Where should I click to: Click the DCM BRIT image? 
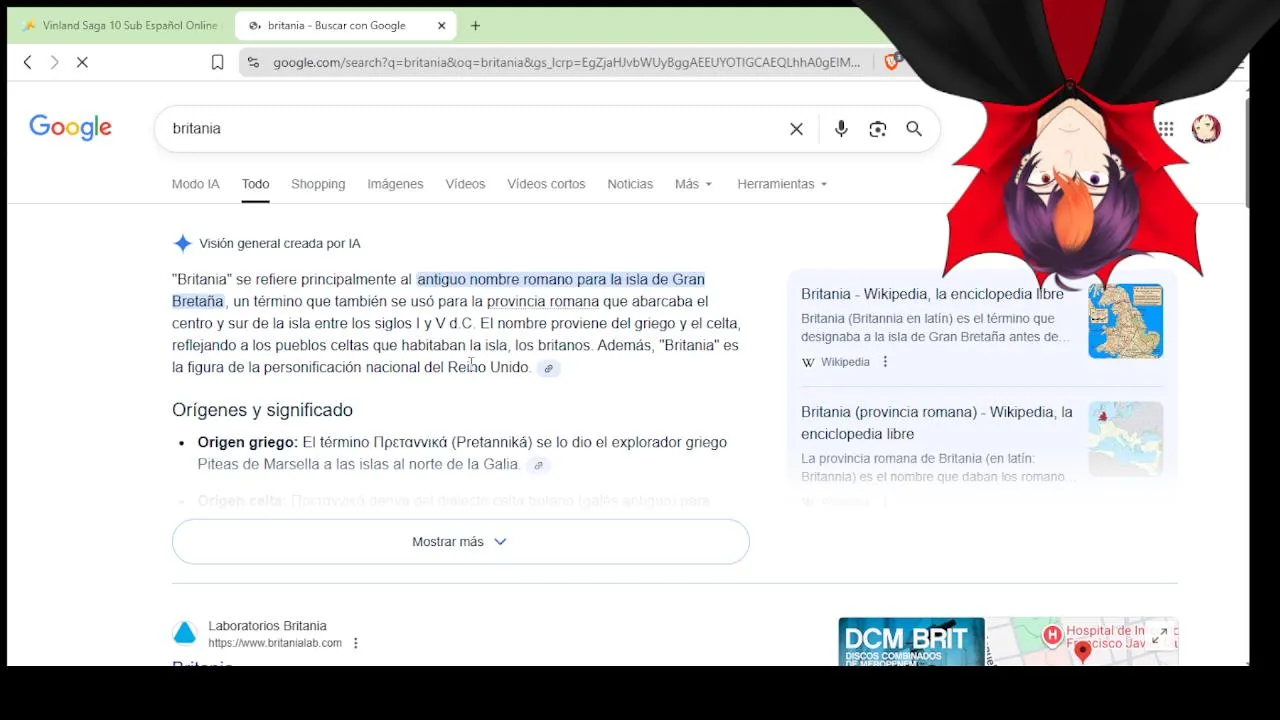point(911,641)
